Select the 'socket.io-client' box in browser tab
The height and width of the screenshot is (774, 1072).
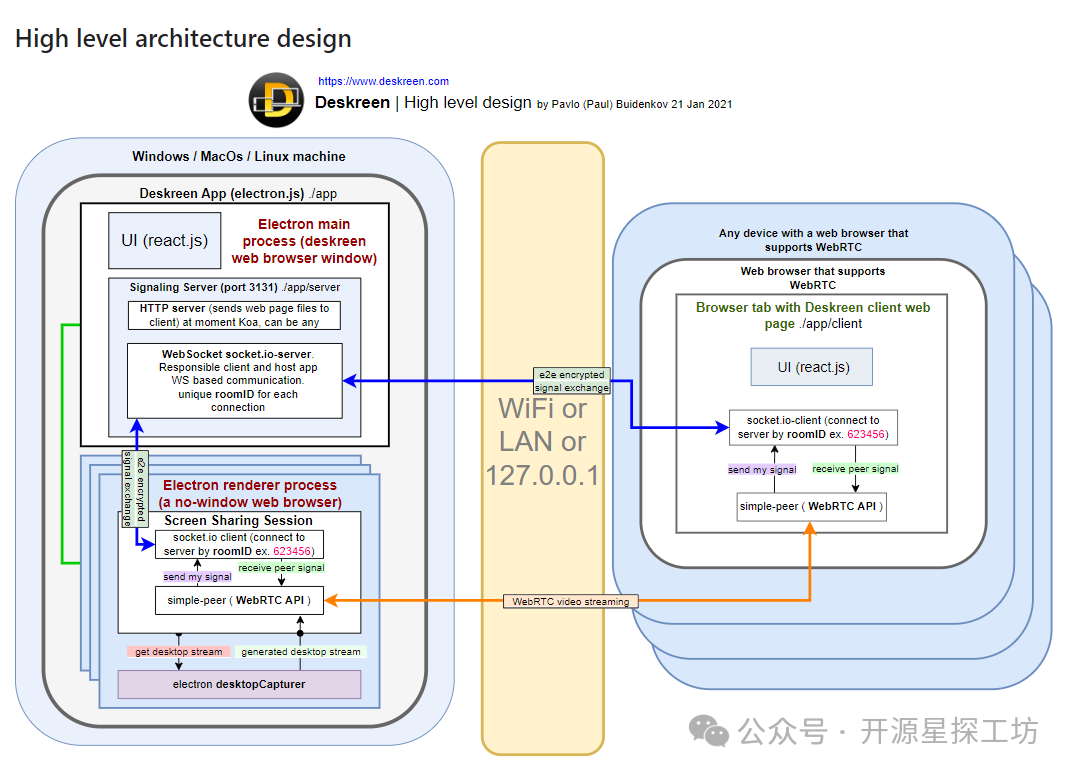pos(813,427)
